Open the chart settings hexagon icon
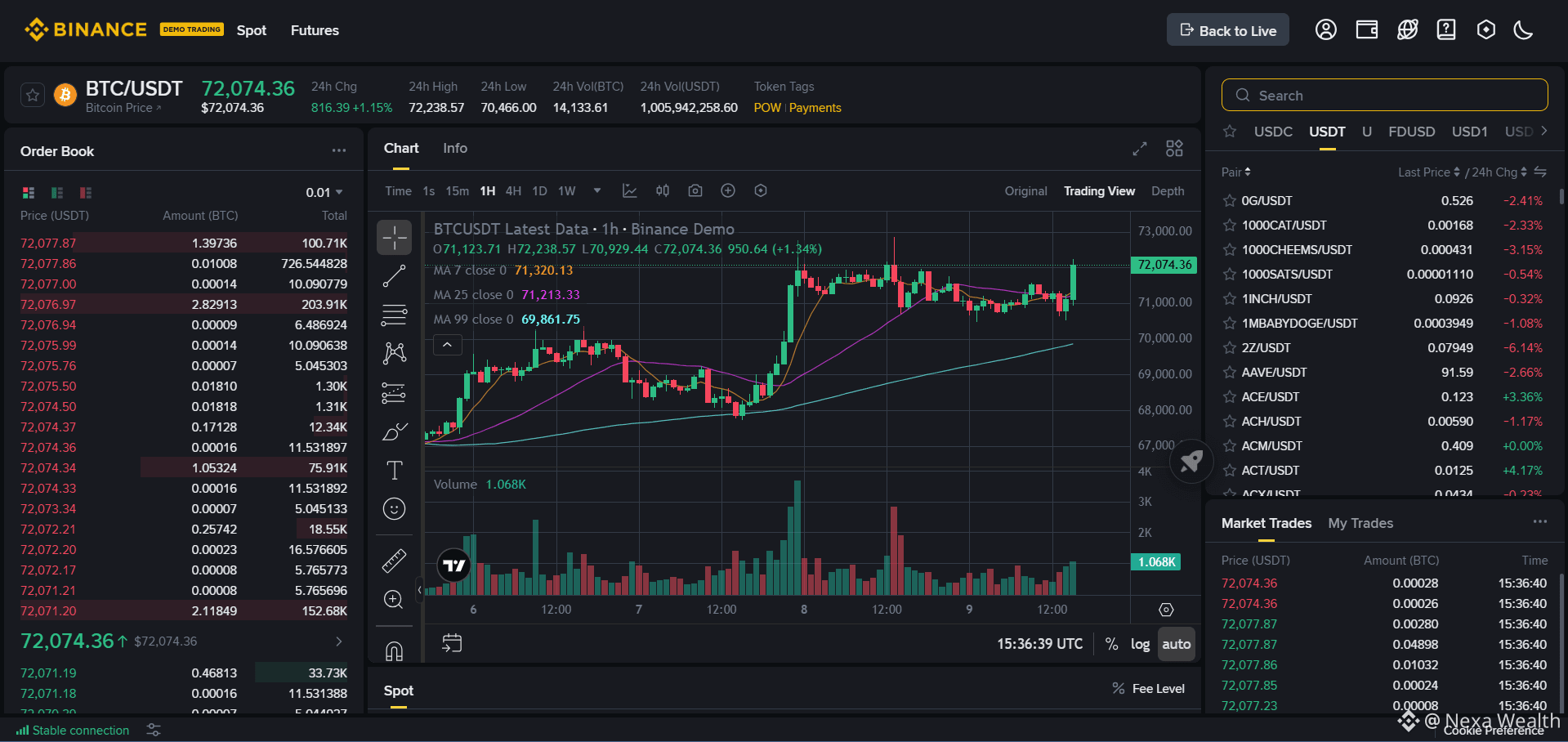Viewport: 1568px width, 742px height. [x=761, y=190]
